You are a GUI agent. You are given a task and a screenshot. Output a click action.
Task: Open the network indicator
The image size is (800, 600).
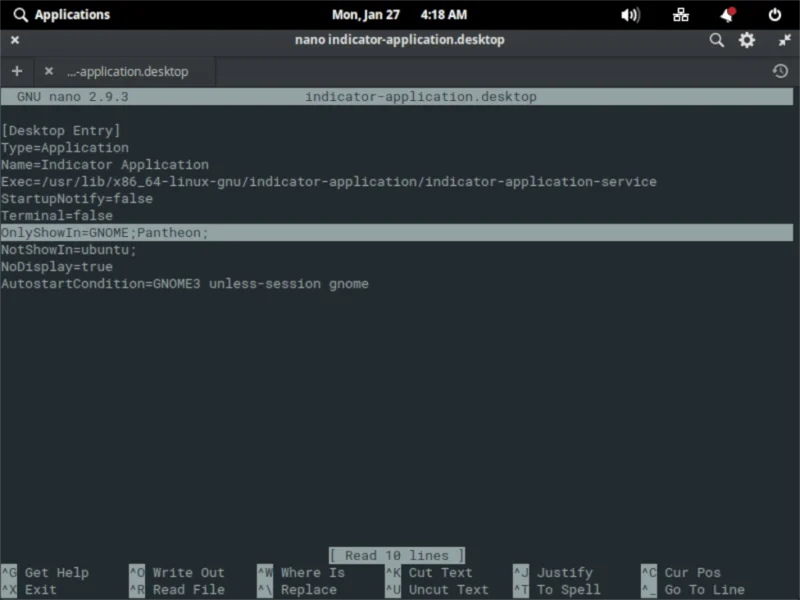(x=681, y=15)
